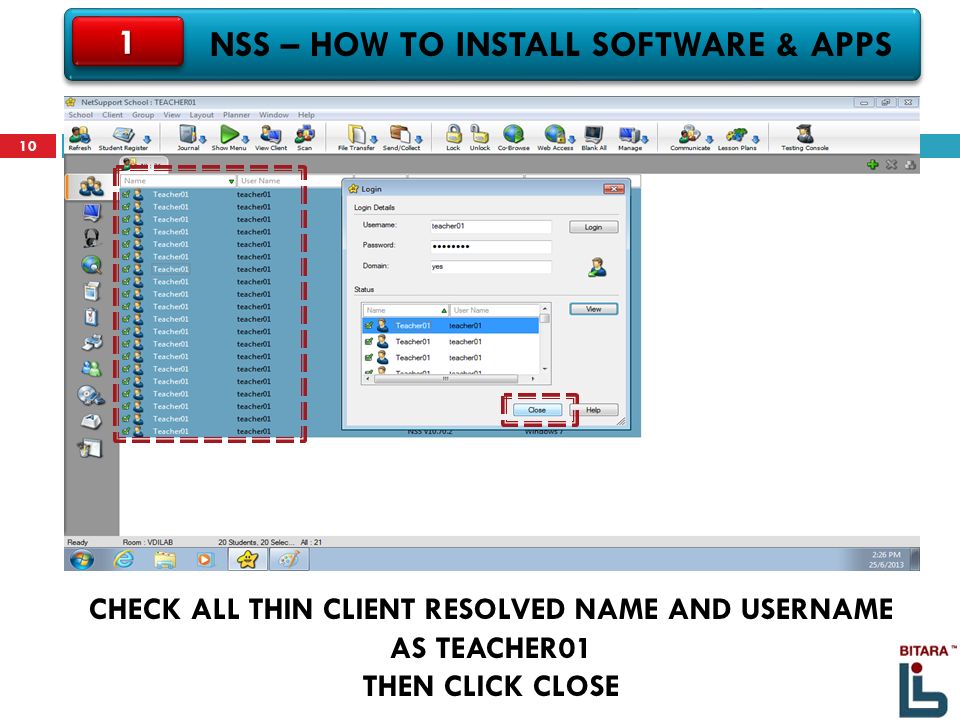960x720 pixels.
Task: Open the File Transfer tool
Action: pyautogui.click(x=356, y=138)
